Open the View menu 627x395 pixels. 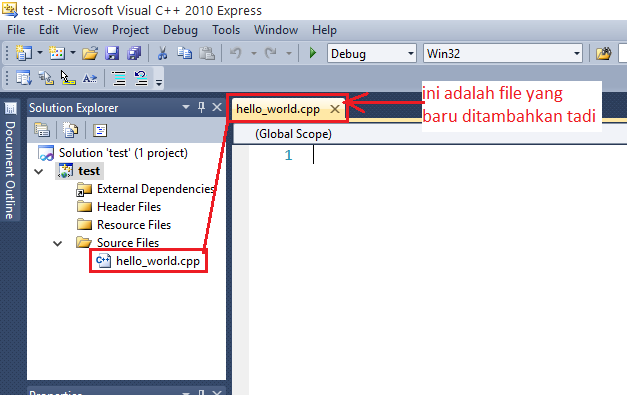pos(85,30)
